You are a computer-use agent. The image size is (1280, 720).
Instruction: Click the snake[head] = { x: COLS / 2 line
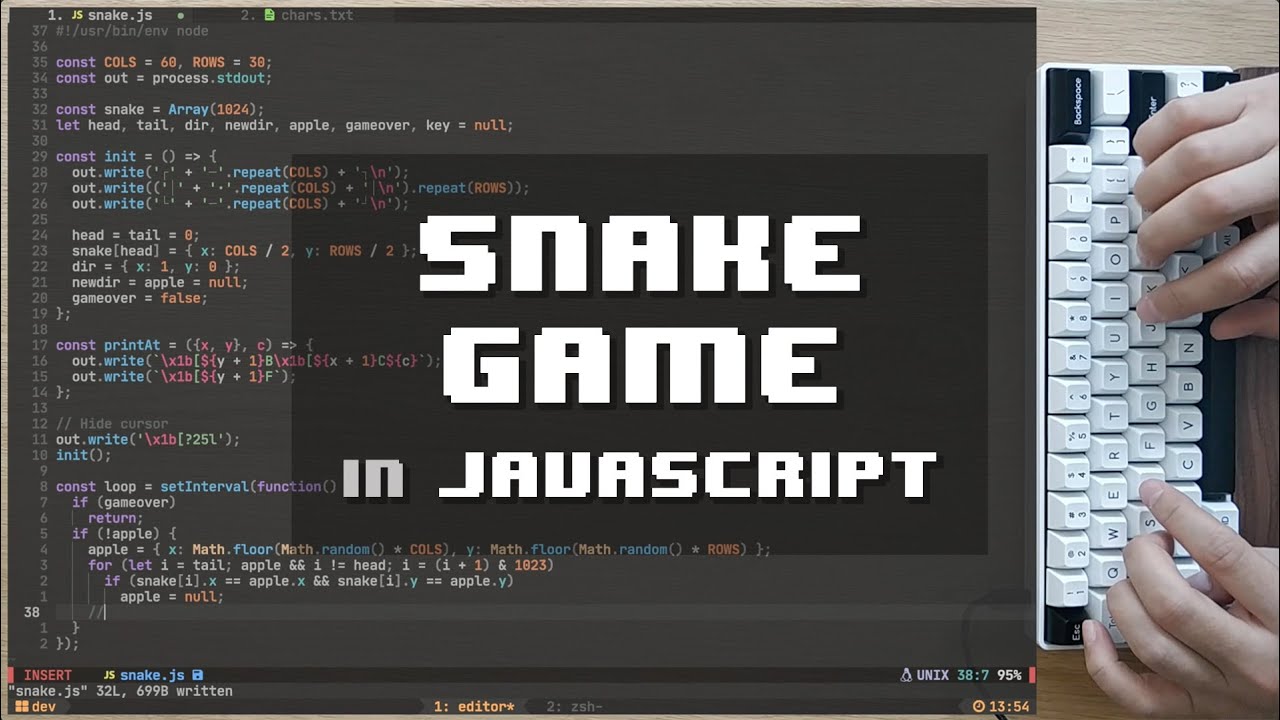244,251
